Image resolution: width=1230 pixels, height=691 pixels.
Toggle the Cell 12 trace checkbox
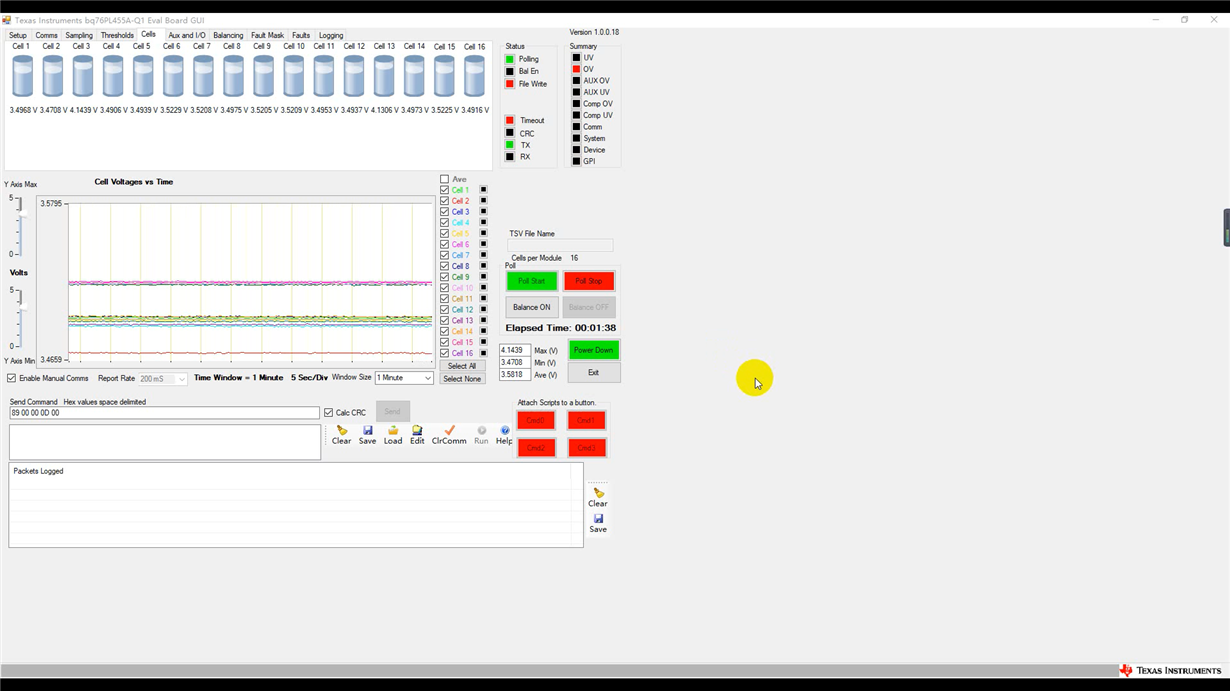pyautogui.click(x=445, y=310)
